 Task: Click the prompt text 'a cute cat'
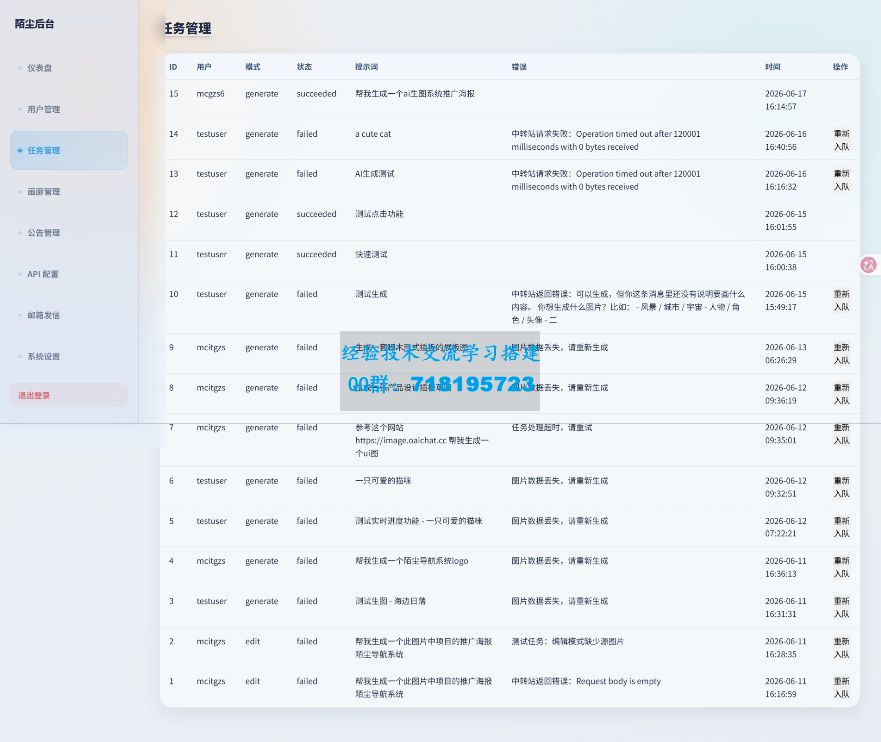tap(373, 134)
